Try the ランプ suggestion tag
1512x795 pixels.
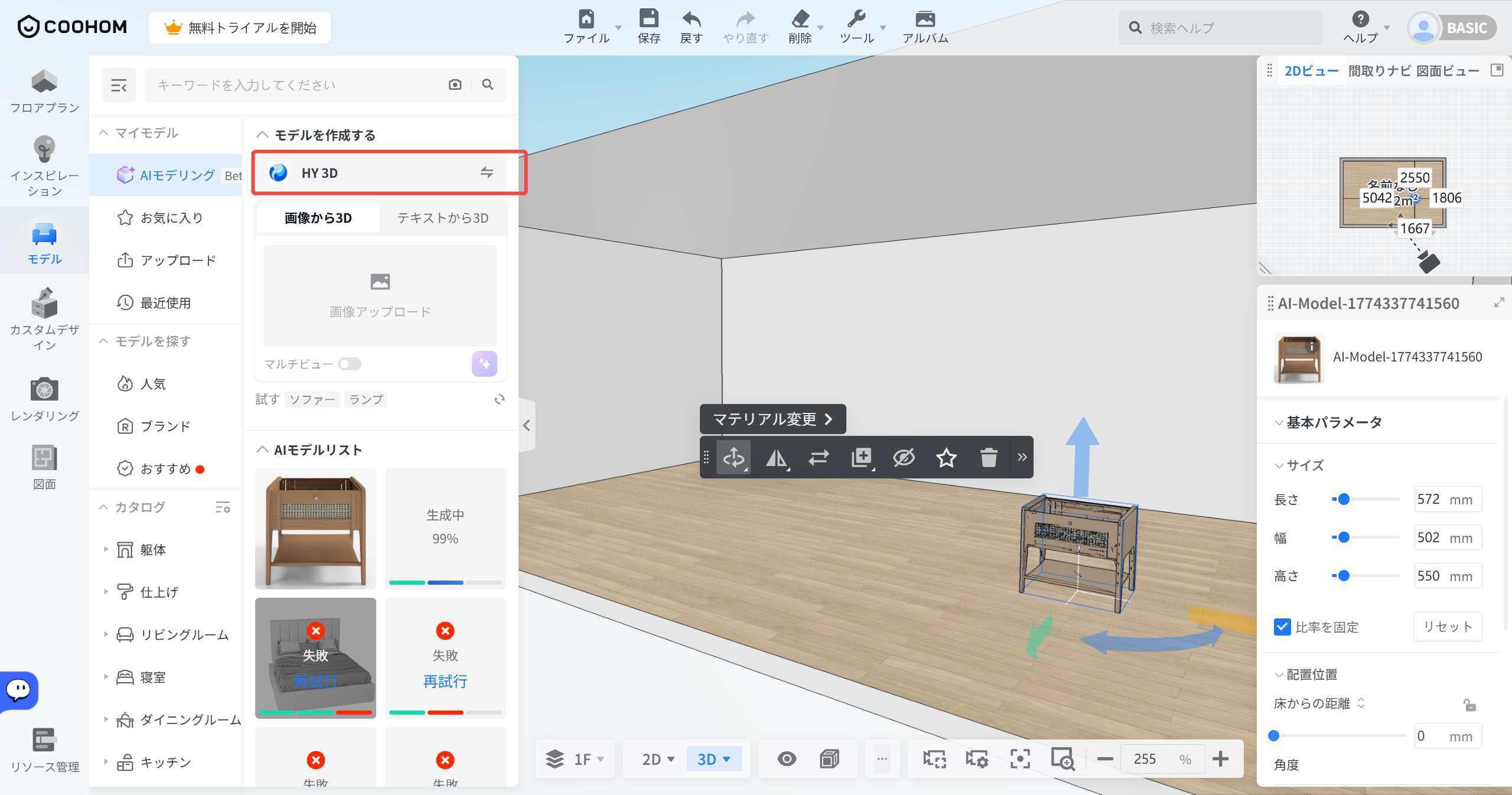tap(366, 399)
